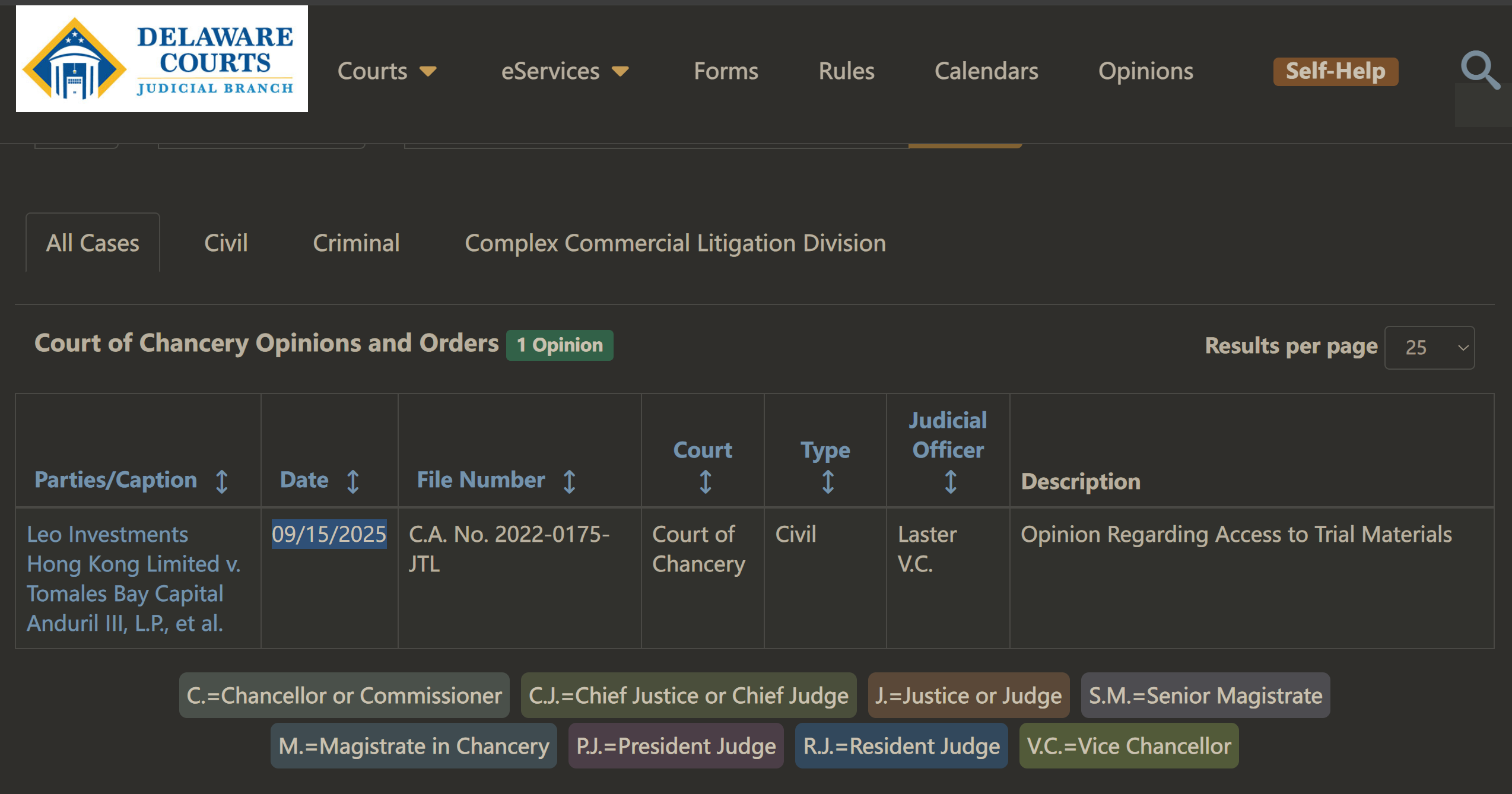
Task: Expand the Courts dropdown menu
Action: click(x=387, y=71)
